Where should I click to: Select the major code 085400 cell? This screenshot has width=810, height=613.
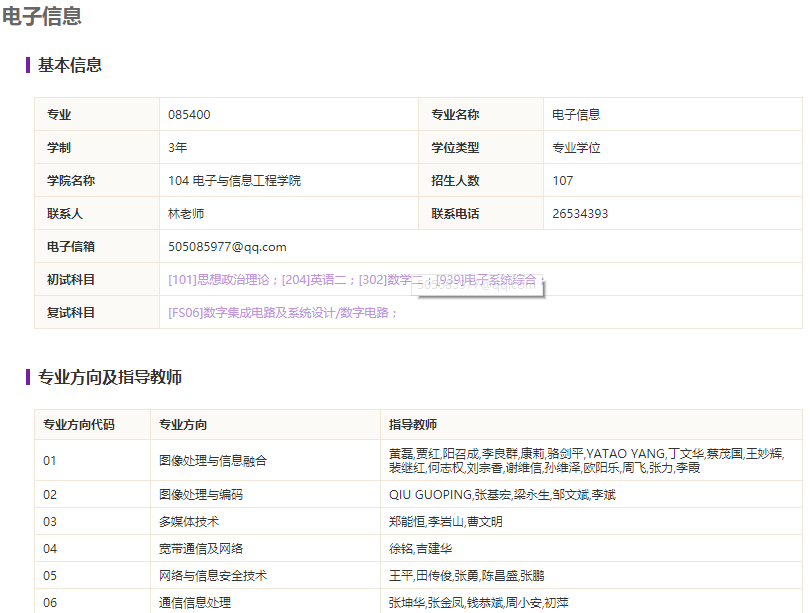coord(289,115)
